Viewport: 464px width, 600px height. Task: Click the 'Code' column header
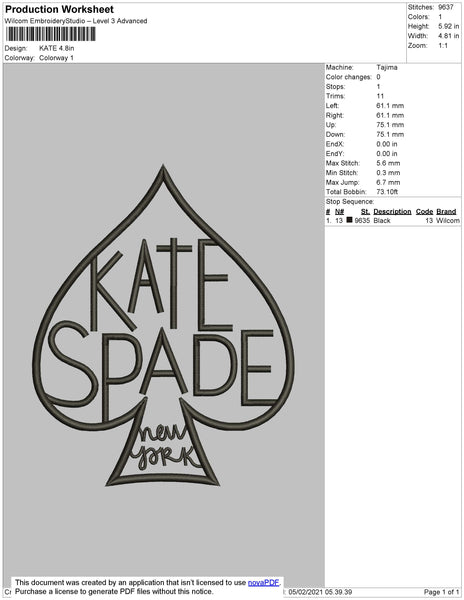(424, 211)
